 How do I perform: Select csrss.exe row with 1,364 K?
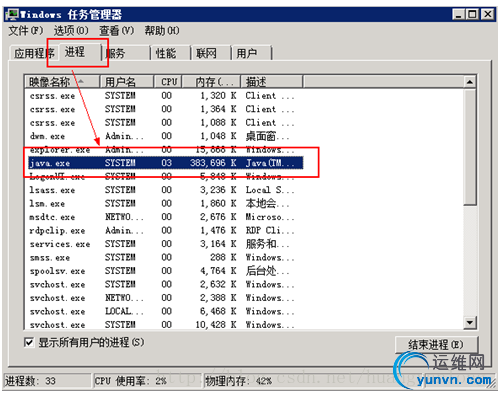click(166, 109)
